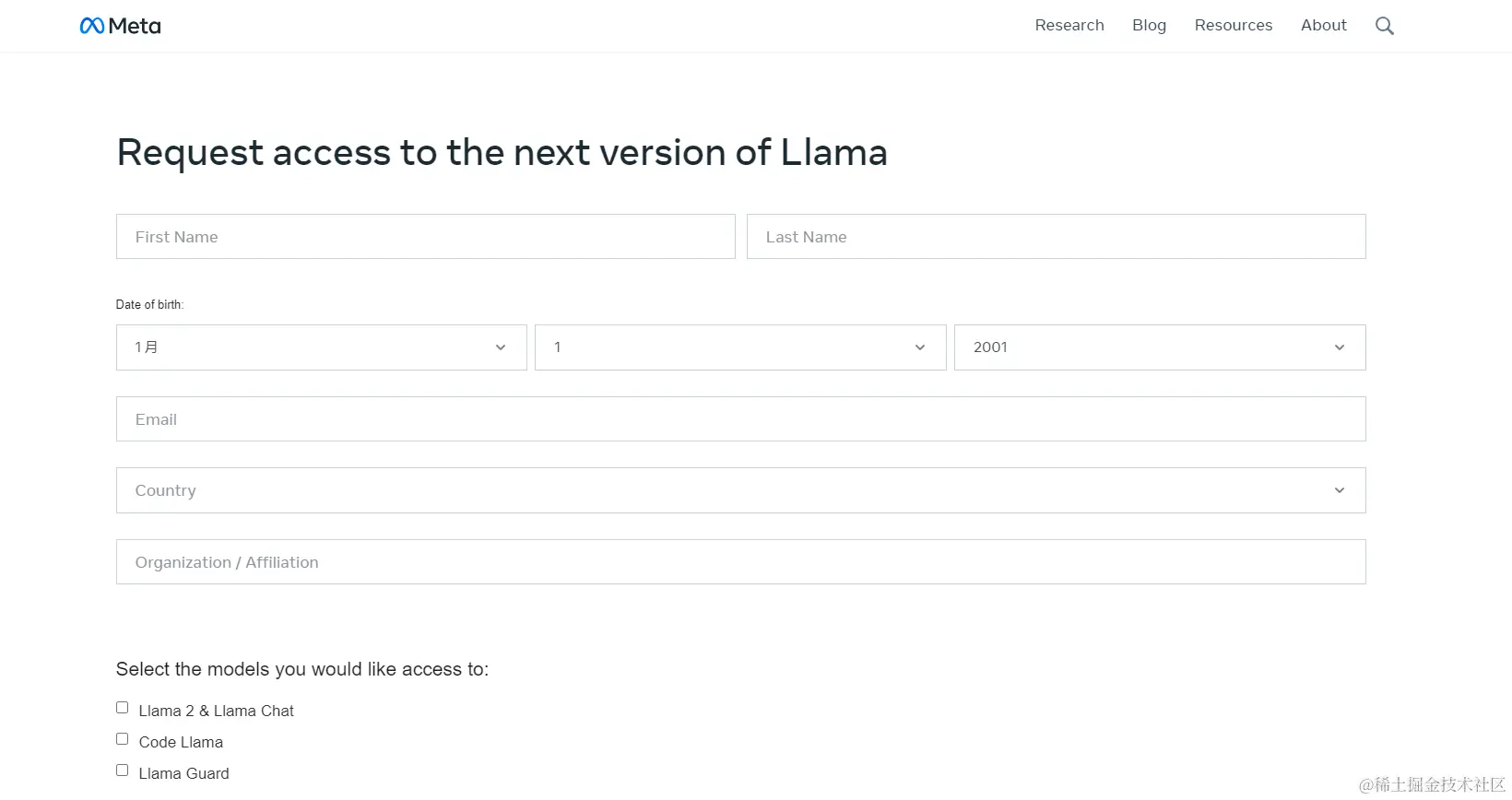Click the chevron arrow of month selector
The width and height of the screenshot is (1512, 800).
501,347
